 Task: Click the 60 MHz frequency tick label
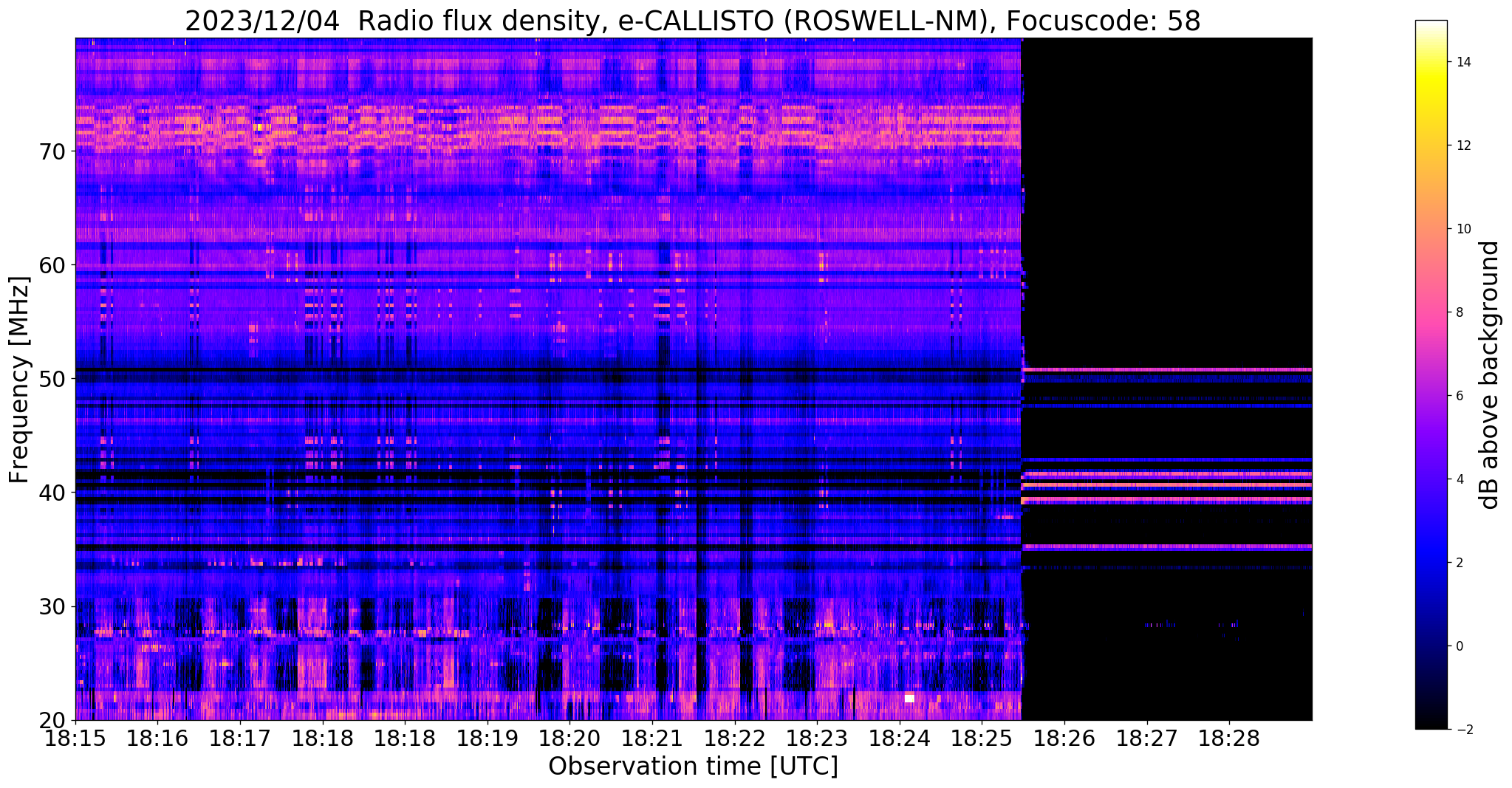coord(52,265)
